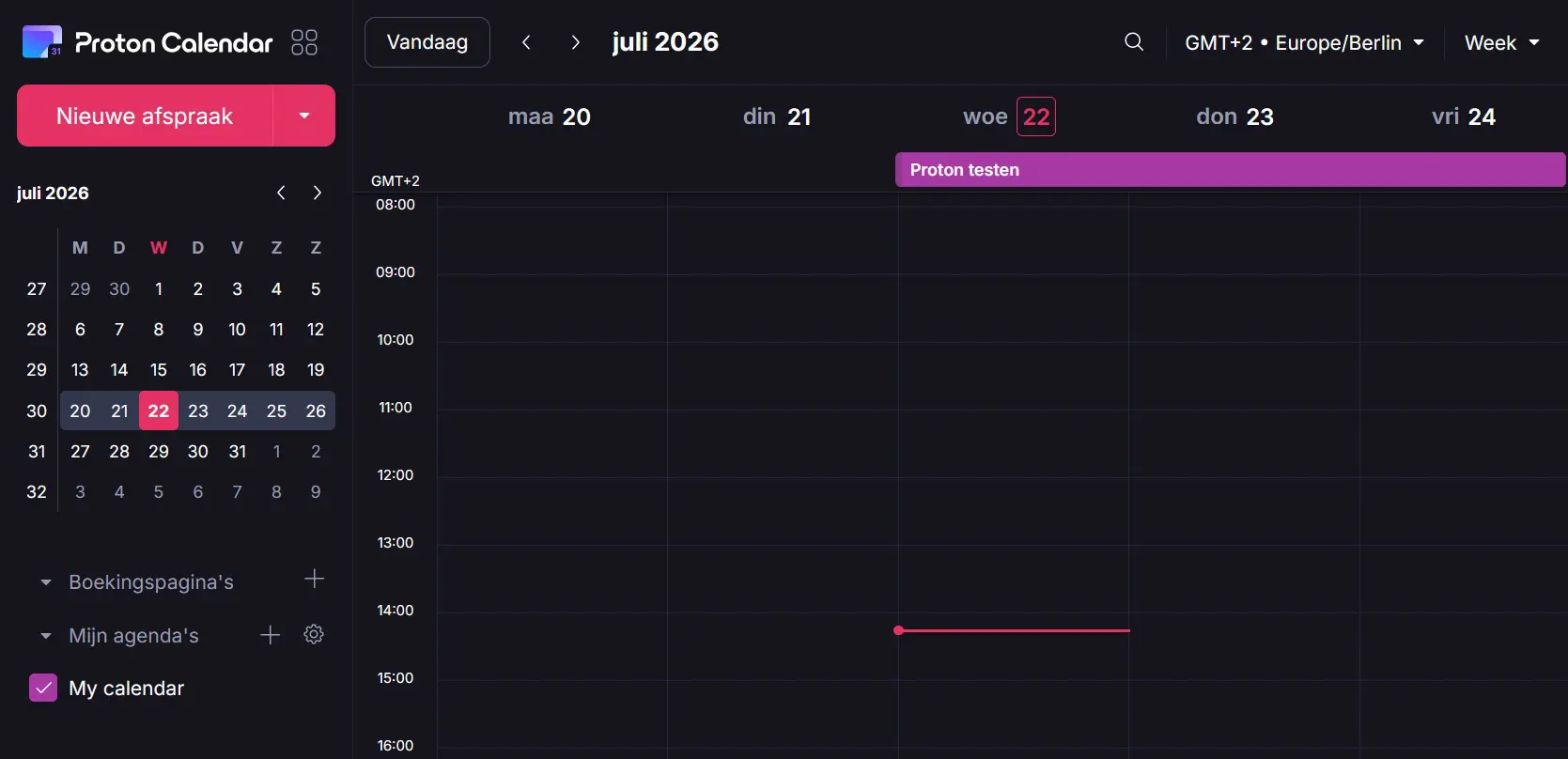Screen dimensions: 1568x759
Task: Select week number 28 in mini calendar
Action: 37,330
